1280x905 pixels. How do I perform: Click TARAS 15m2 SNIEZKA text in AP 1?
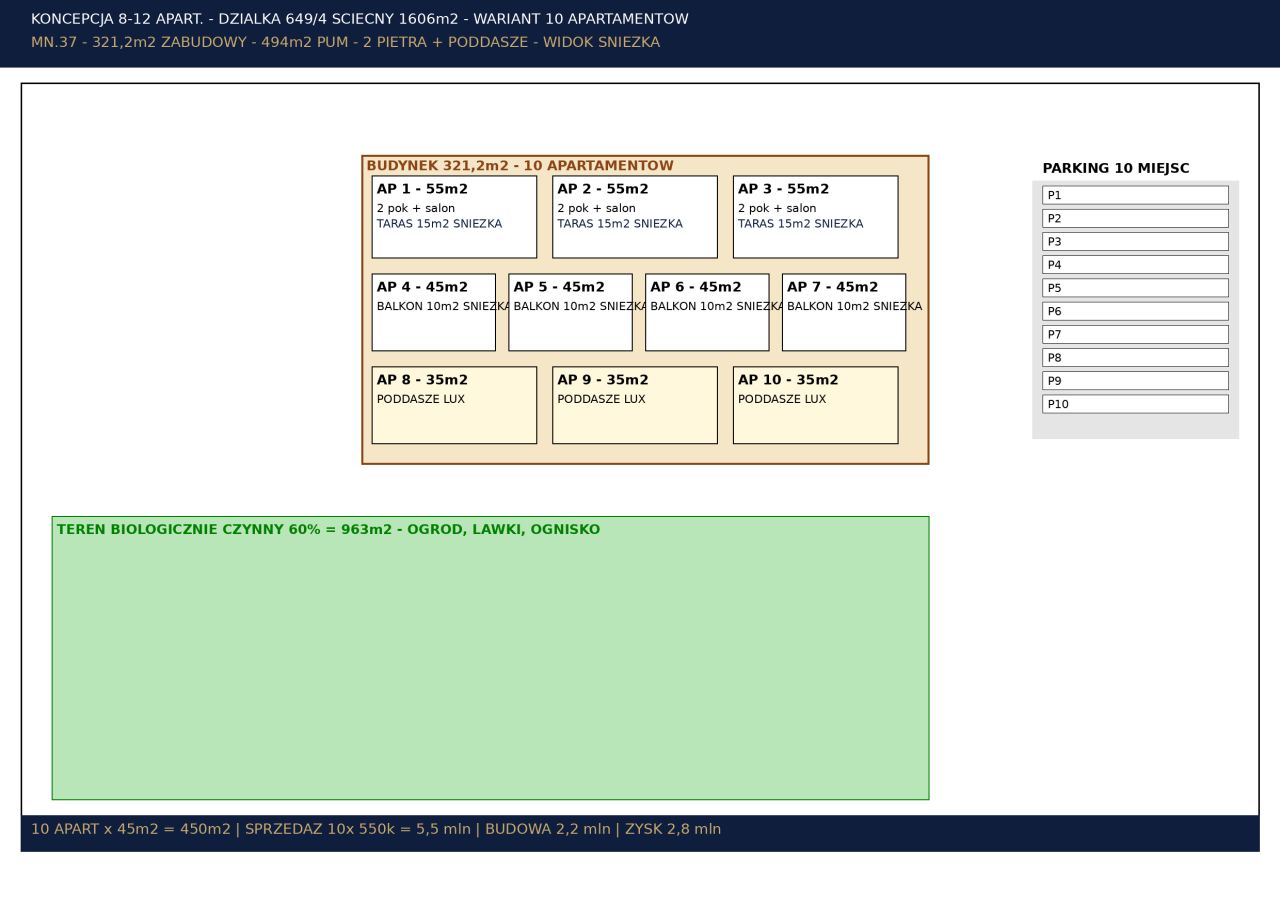439,224
